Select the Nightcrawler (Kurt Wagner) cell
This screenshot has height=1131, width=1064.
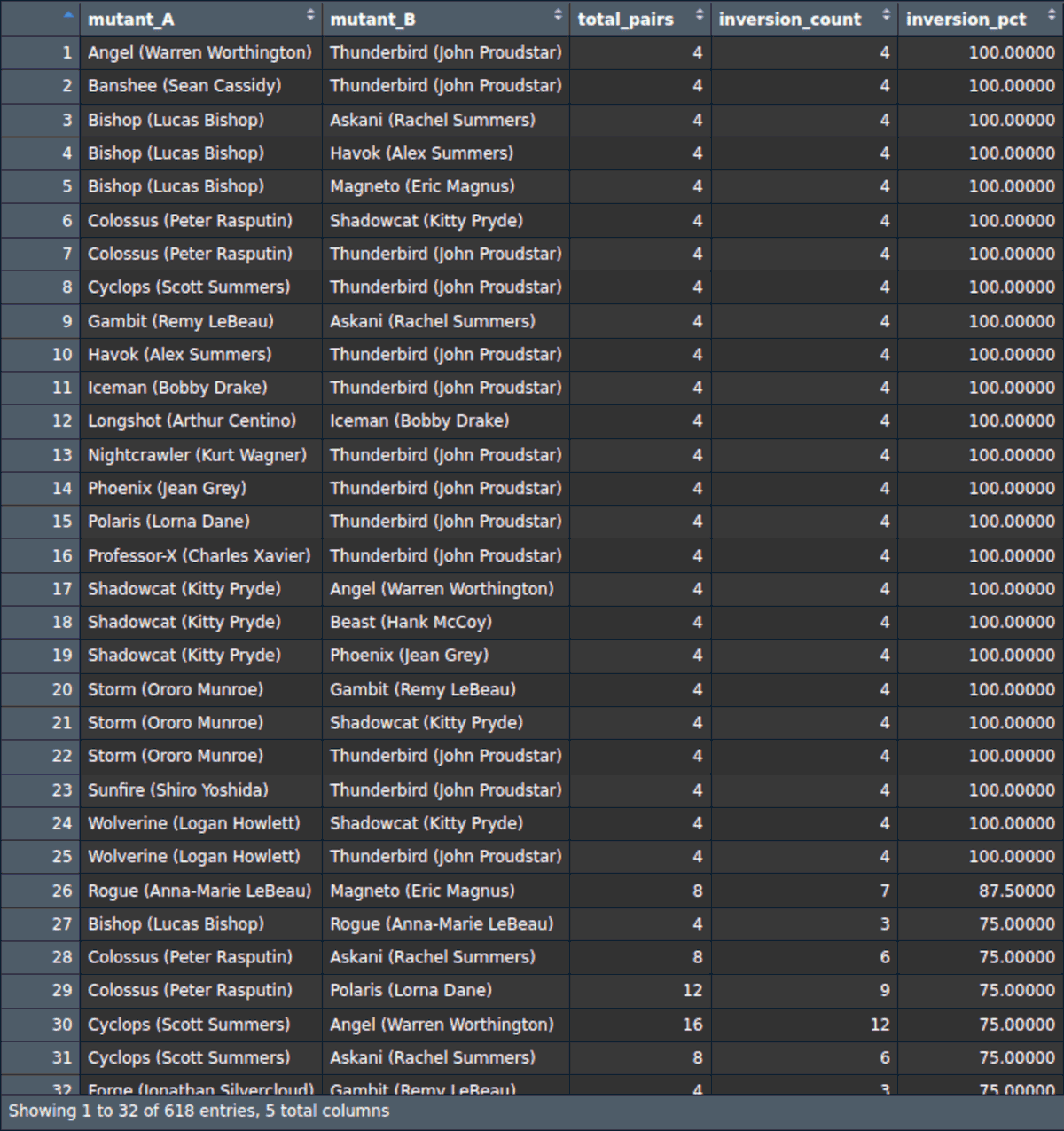tap(197, 455)
